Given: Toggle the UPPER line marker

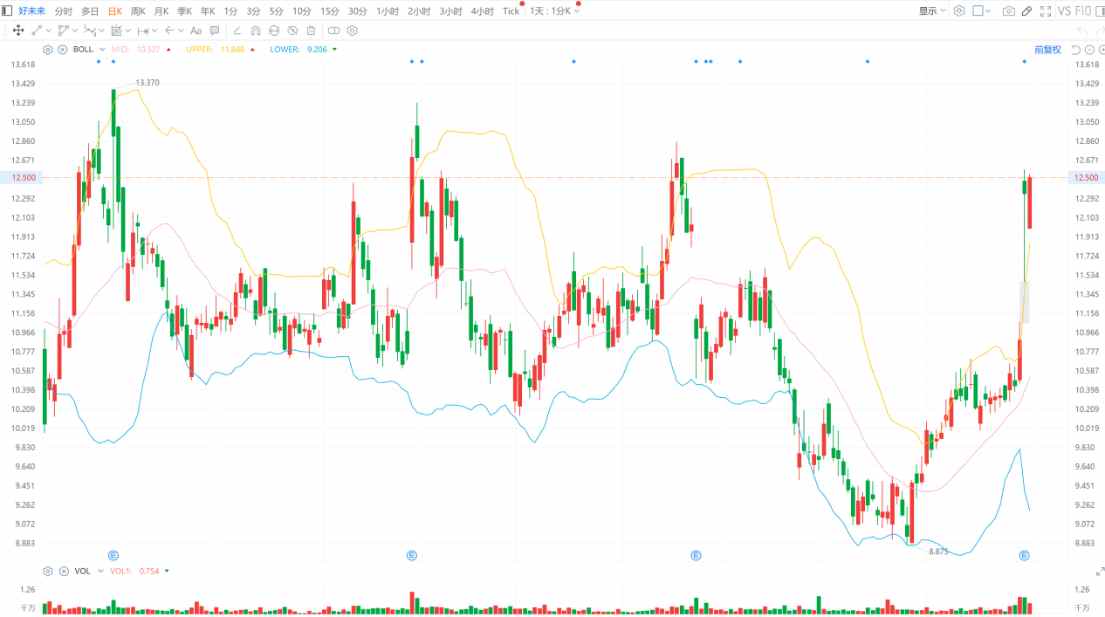Looking at the screenshot, I should (x=252, y=50).
